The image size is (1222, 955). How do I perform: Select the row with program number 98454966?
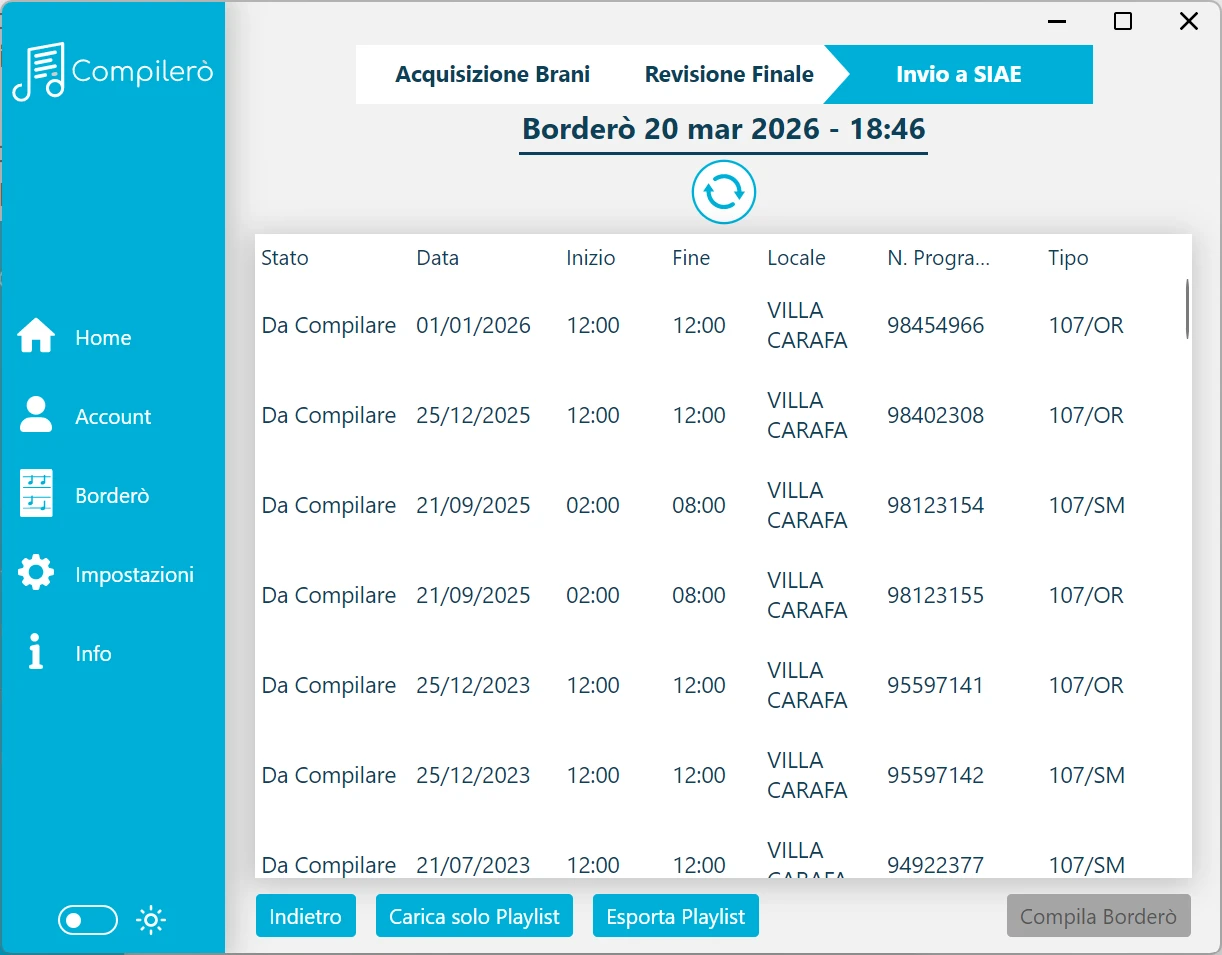point(723,325)
